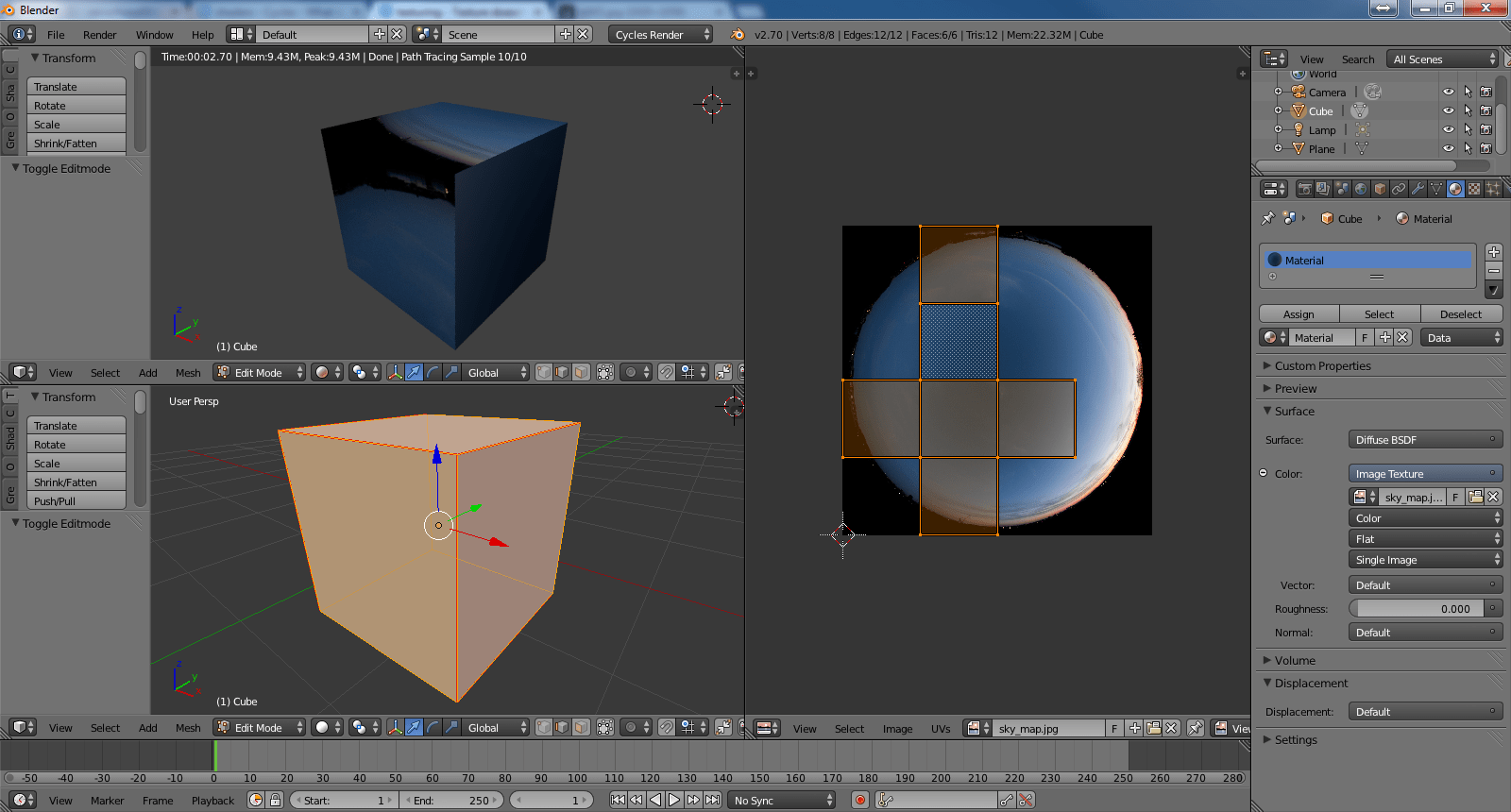The width and height of the screenshot is (1511, 812).
Task: Open Texture properties tab checker icon
Action: click(1474, 189)
